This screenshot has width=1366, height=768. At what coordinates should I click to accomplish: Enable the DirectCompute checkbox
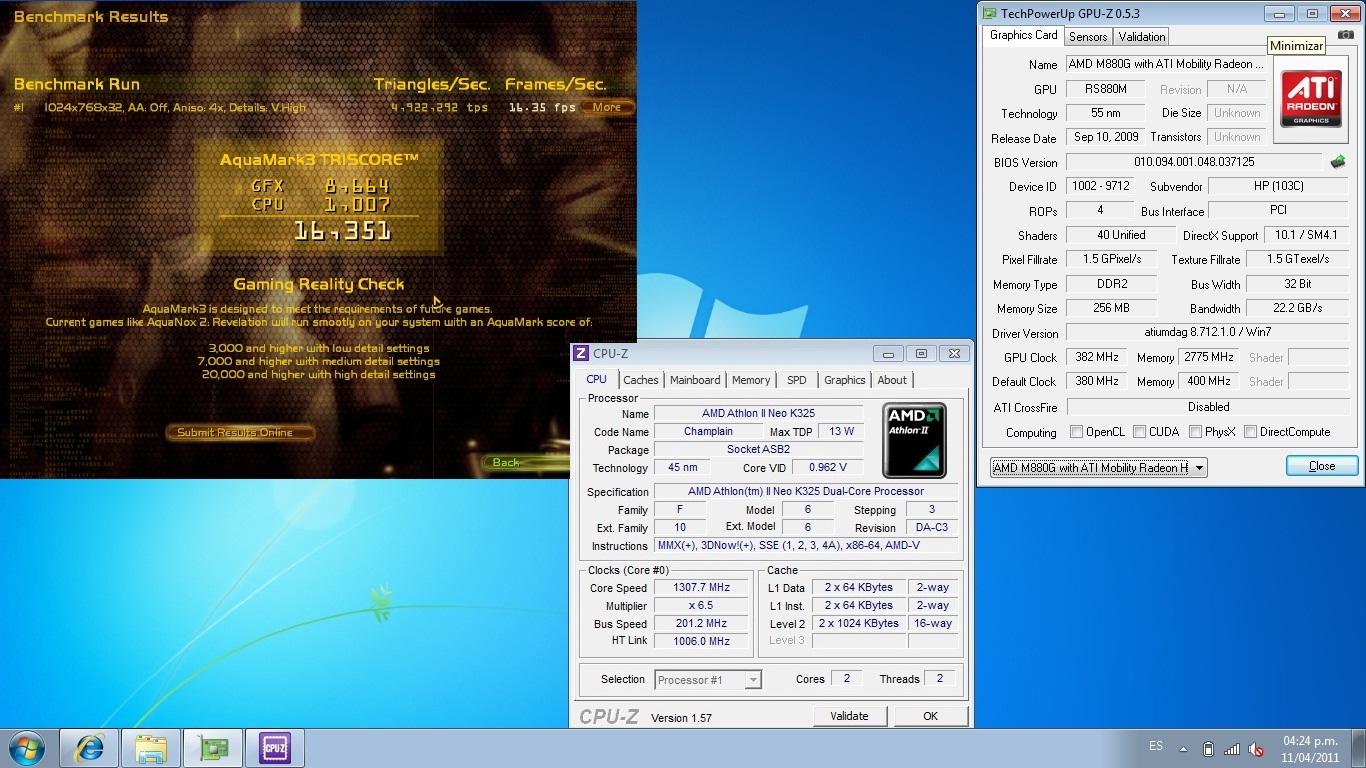pyautogui.click(x=1251, y=432)
